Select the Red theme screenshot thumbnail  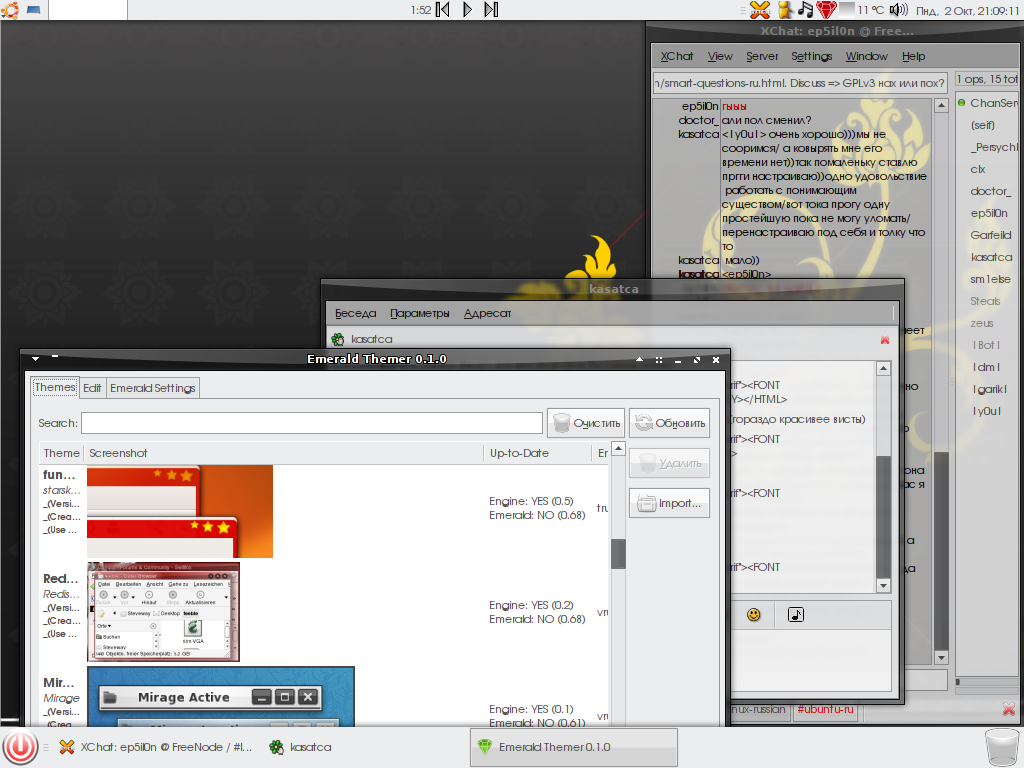[x=163, y=612]
